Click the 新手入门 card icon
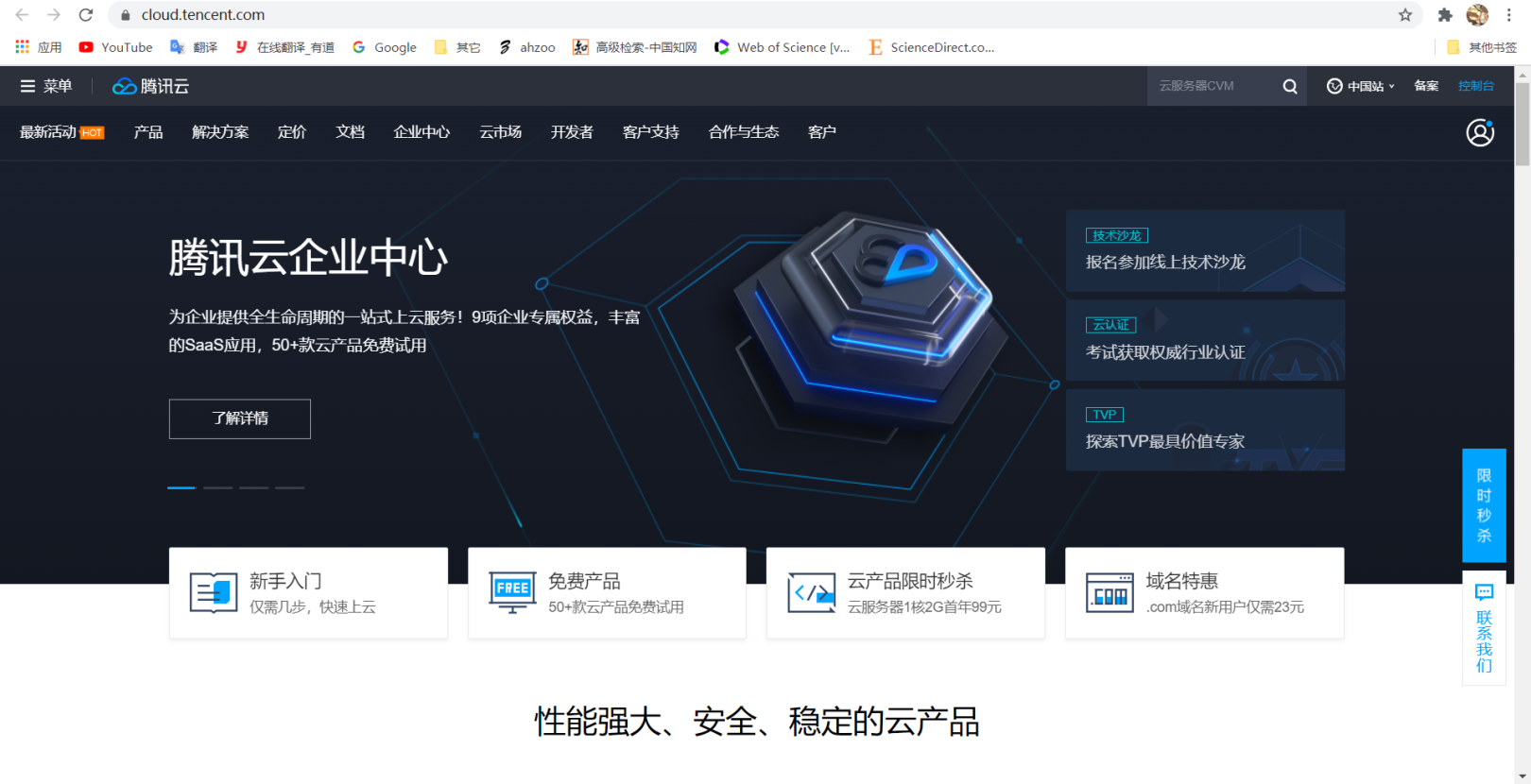The height and width of the screenshot is (784, 1531). [214, 593]
